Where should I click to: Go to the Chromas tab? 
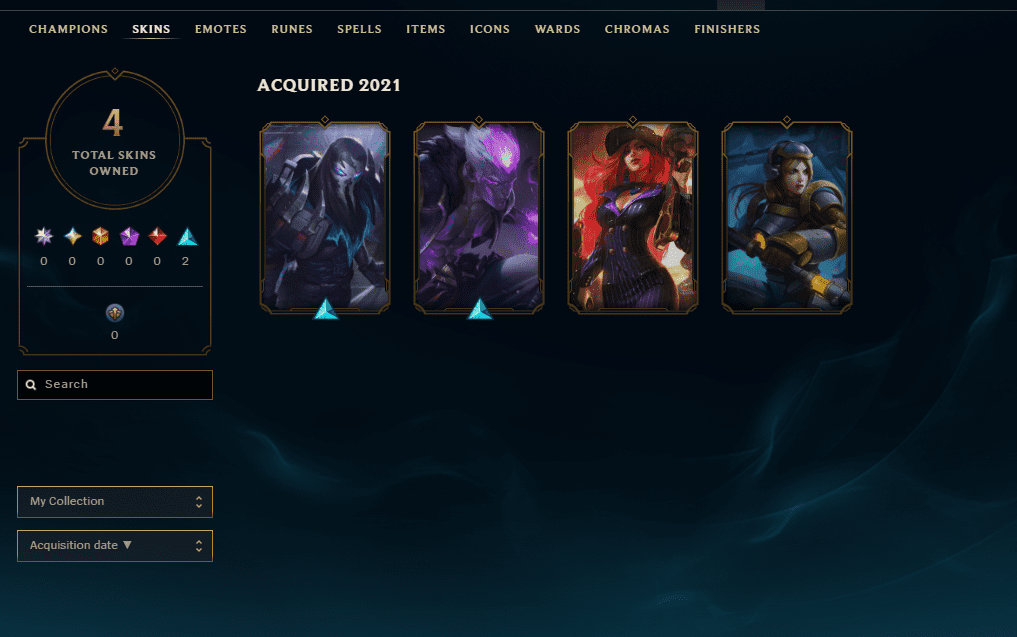(x=637, y=29)
